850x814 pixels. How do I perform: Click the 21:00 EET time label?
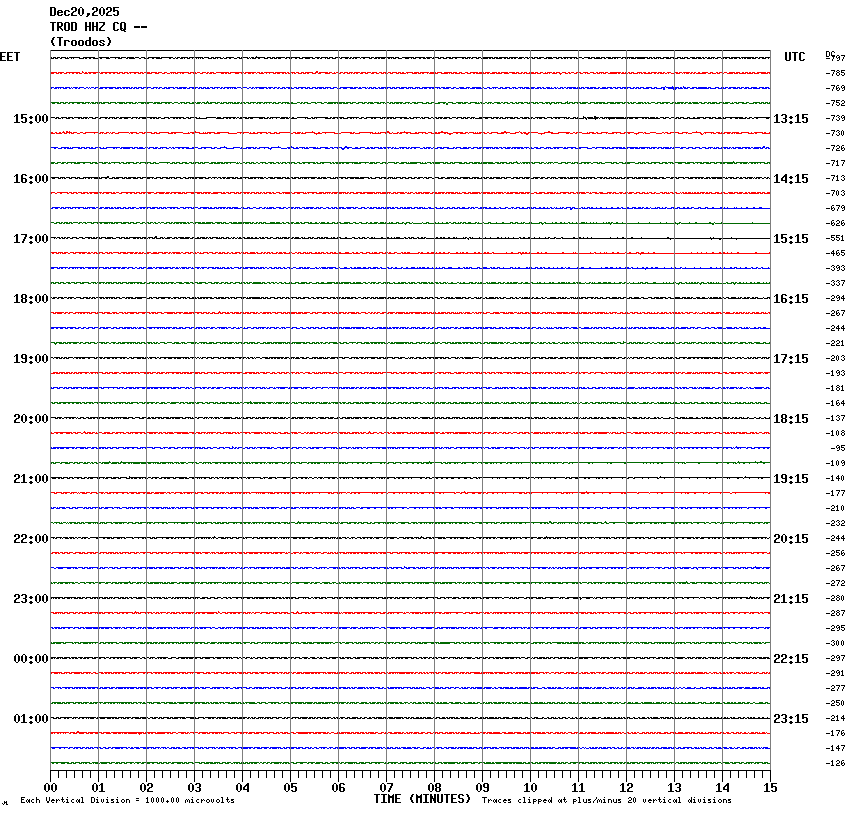pyautogui.click(x=30, y=479)
